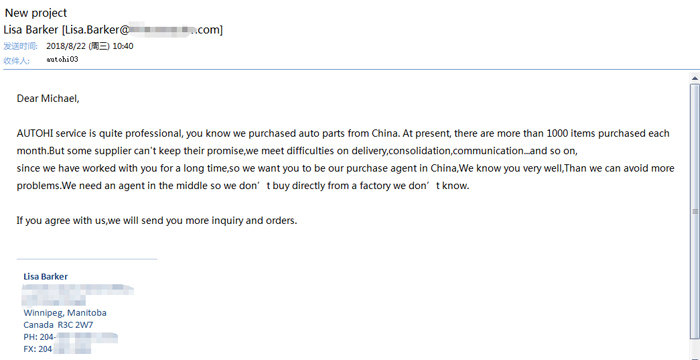Click the sent date 2018/8/22 10:40
The height and width of the screenshot is (360, 700).
(90, 46)
